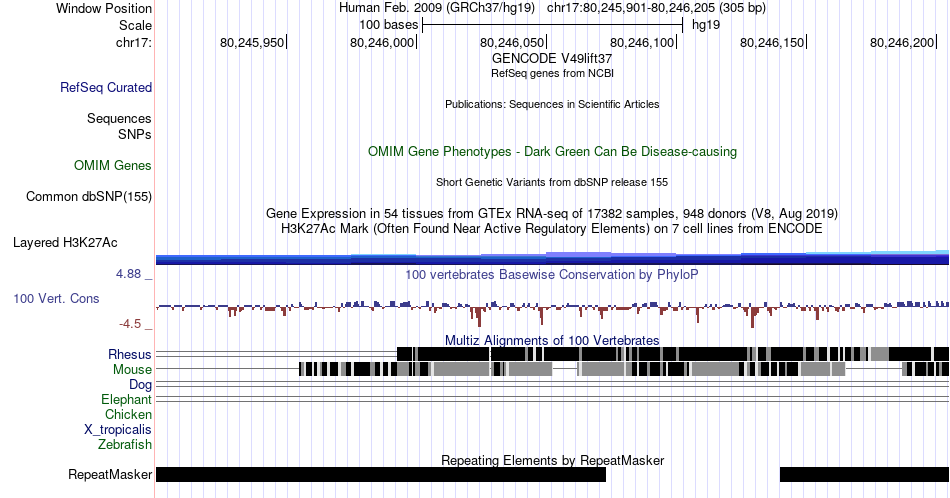Click the chr17:80,245,901-80,246,205 position text
This screenshot has height=498, width=950.
coord(656,8)
